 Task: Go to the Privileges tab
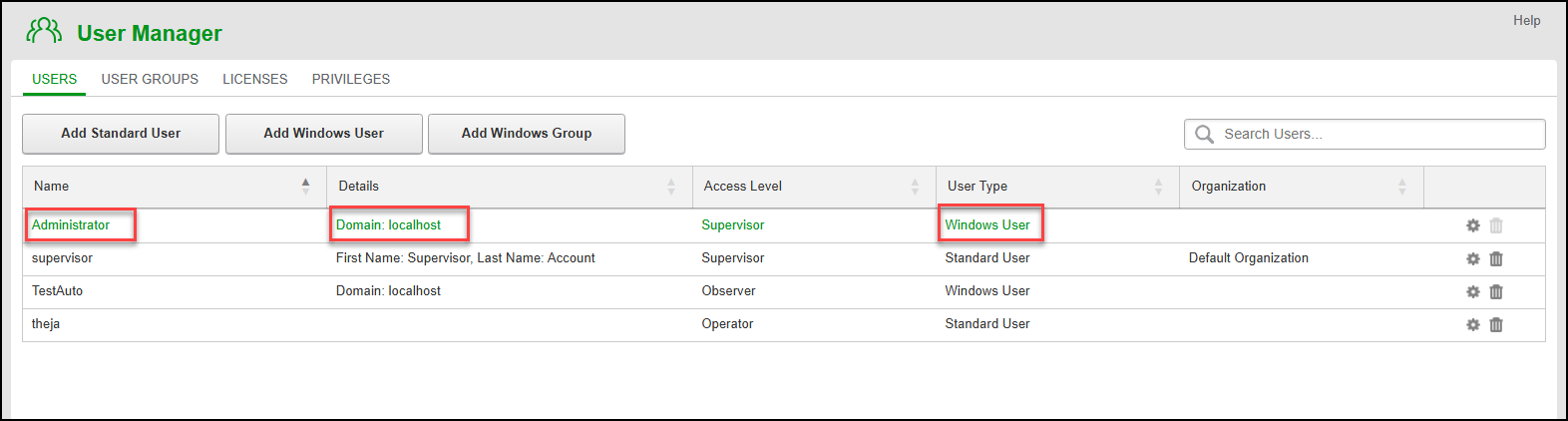(x=351, y=79)
